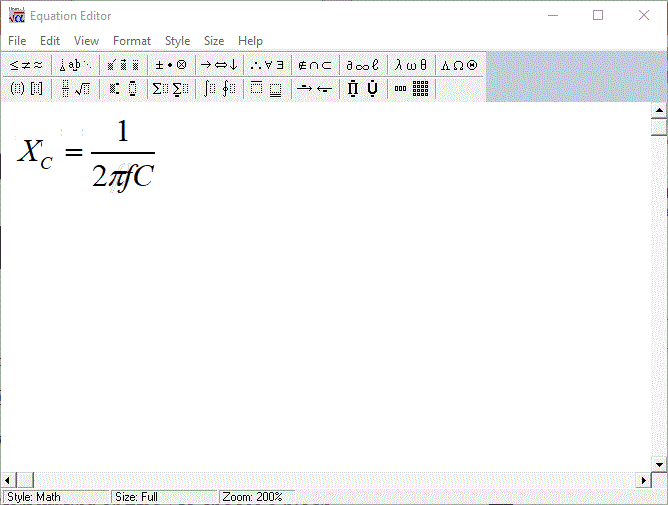Click the Help menu
Screen dimensions: 668x505
point(250,41)
